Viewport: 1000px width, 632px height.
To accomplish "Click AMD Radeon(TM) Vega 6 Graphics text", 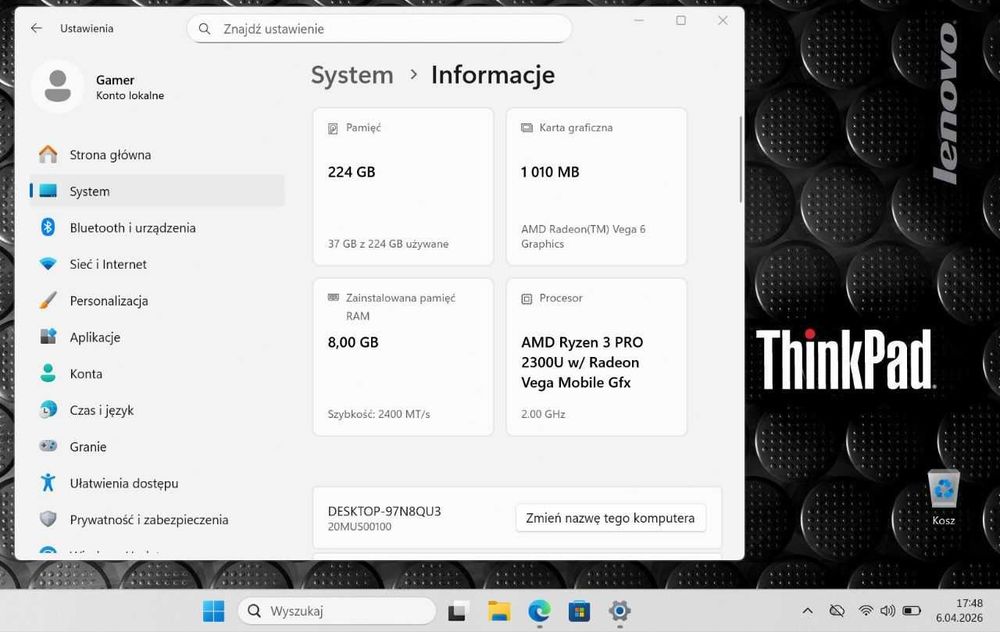I will (x=583, y=236).
